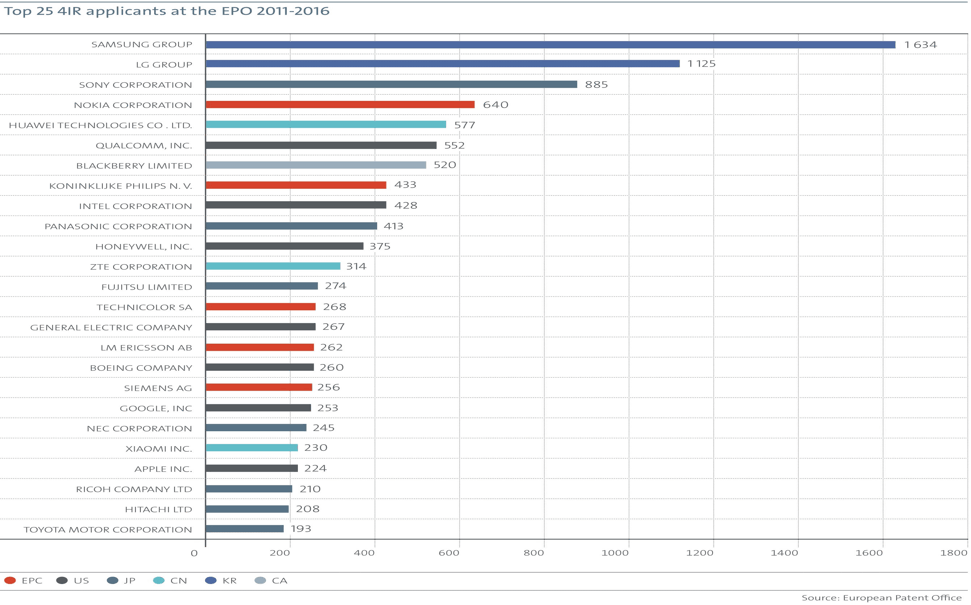Click the 1000 tick on the horizontal axis

coord(614,553)
